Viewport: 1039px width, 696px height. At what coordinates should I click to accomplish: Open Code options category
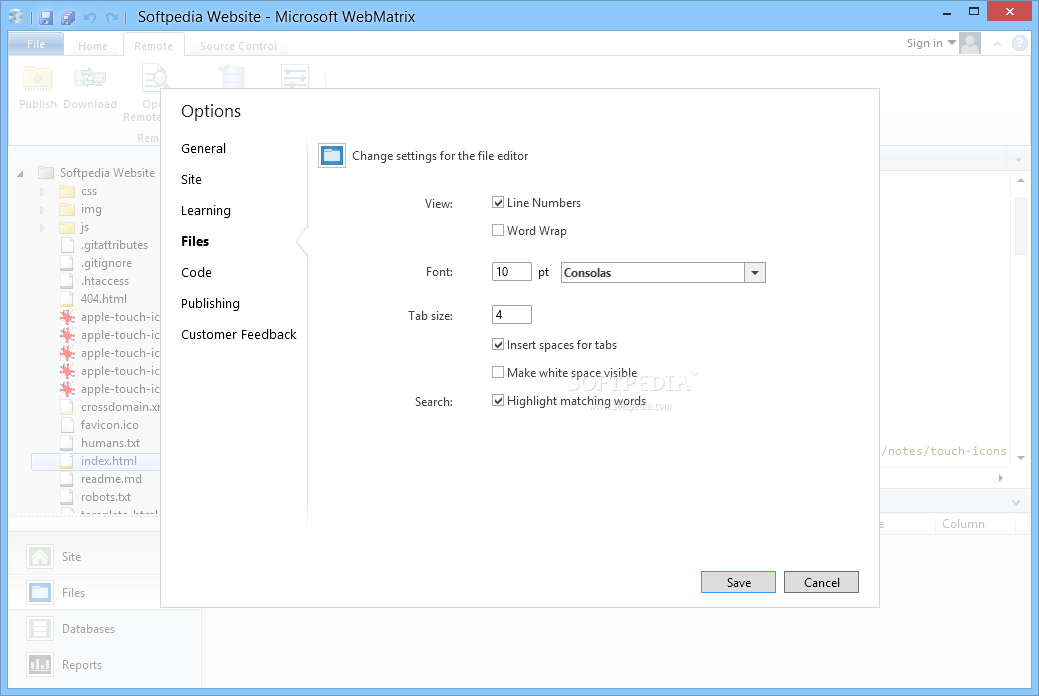tap(197, 272)
